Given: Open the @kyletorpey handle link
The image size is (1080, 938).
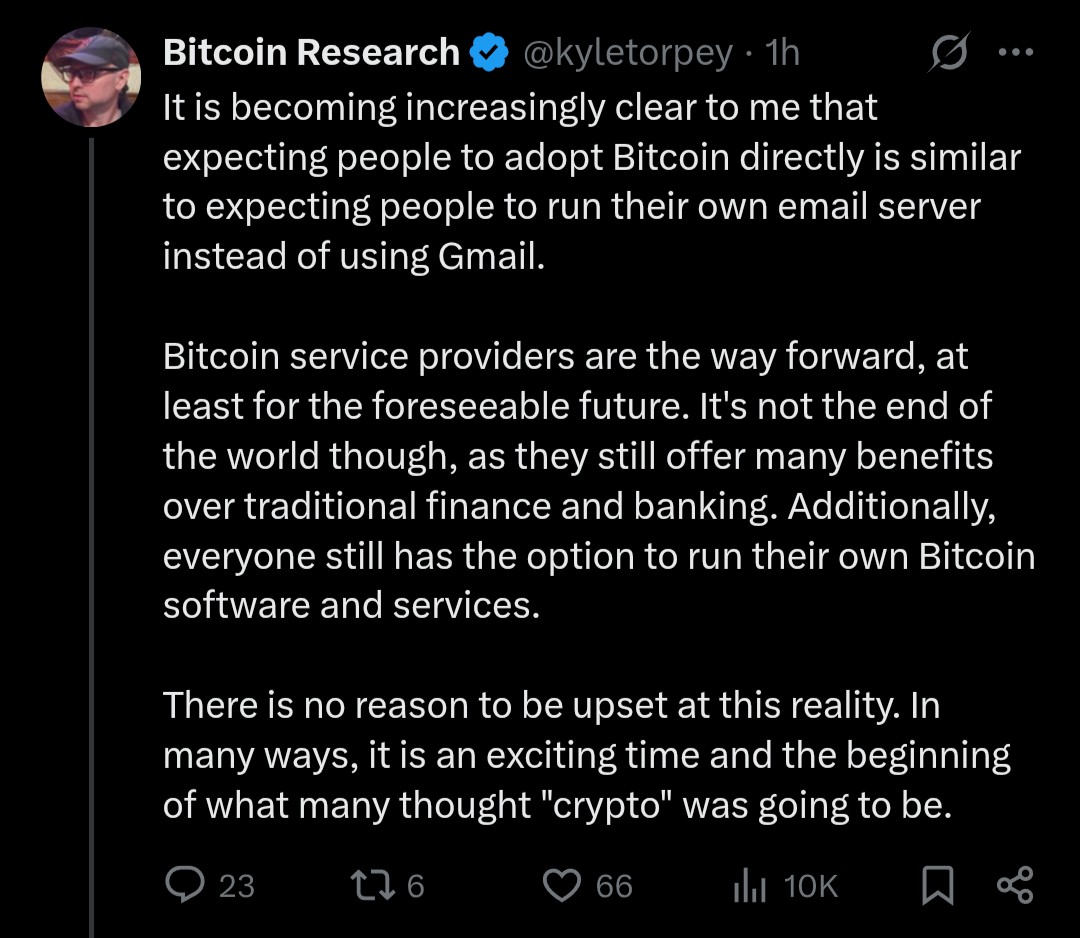Looking at the screenshot, I should coord(628,53).
